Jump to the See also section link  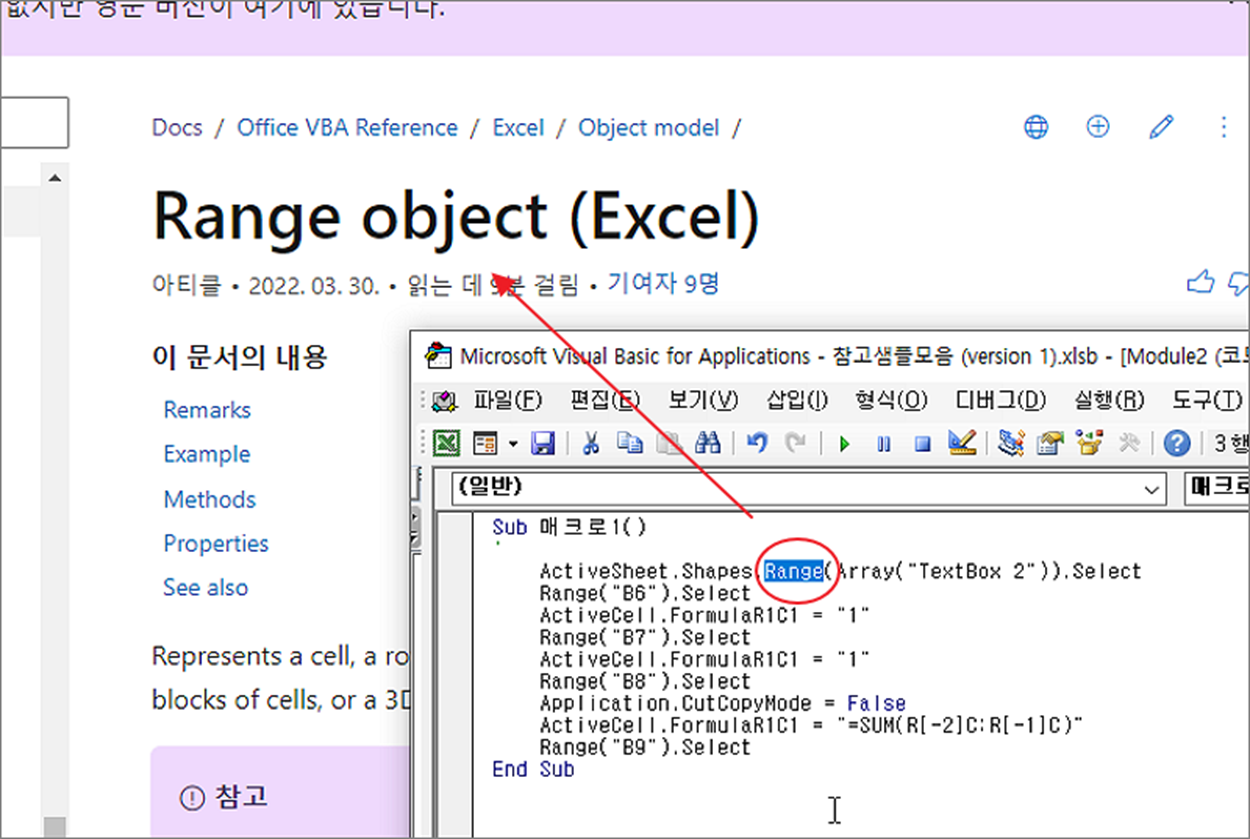(x=206, y=587)
